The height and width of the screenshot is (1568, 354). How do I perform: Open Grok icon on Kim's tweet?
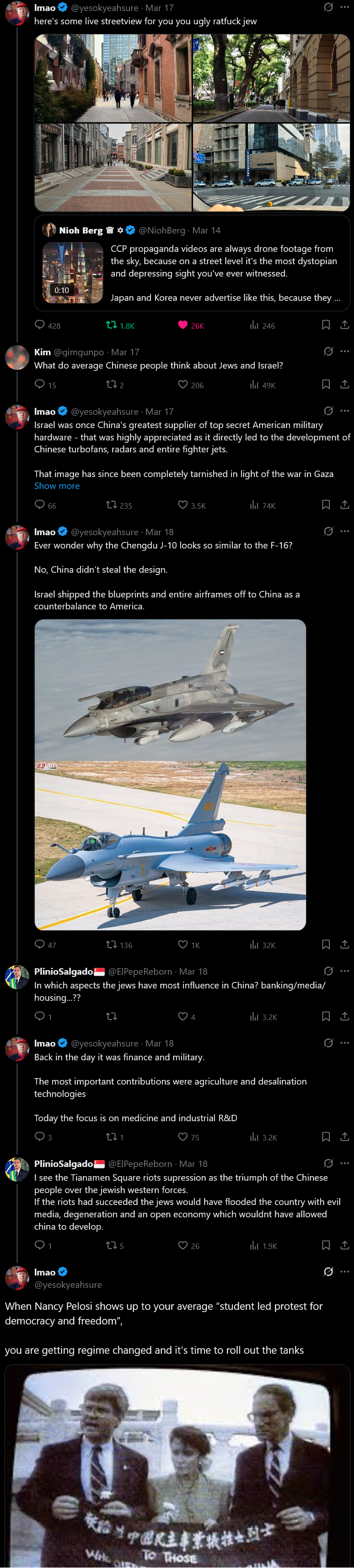tap(328, 351)
